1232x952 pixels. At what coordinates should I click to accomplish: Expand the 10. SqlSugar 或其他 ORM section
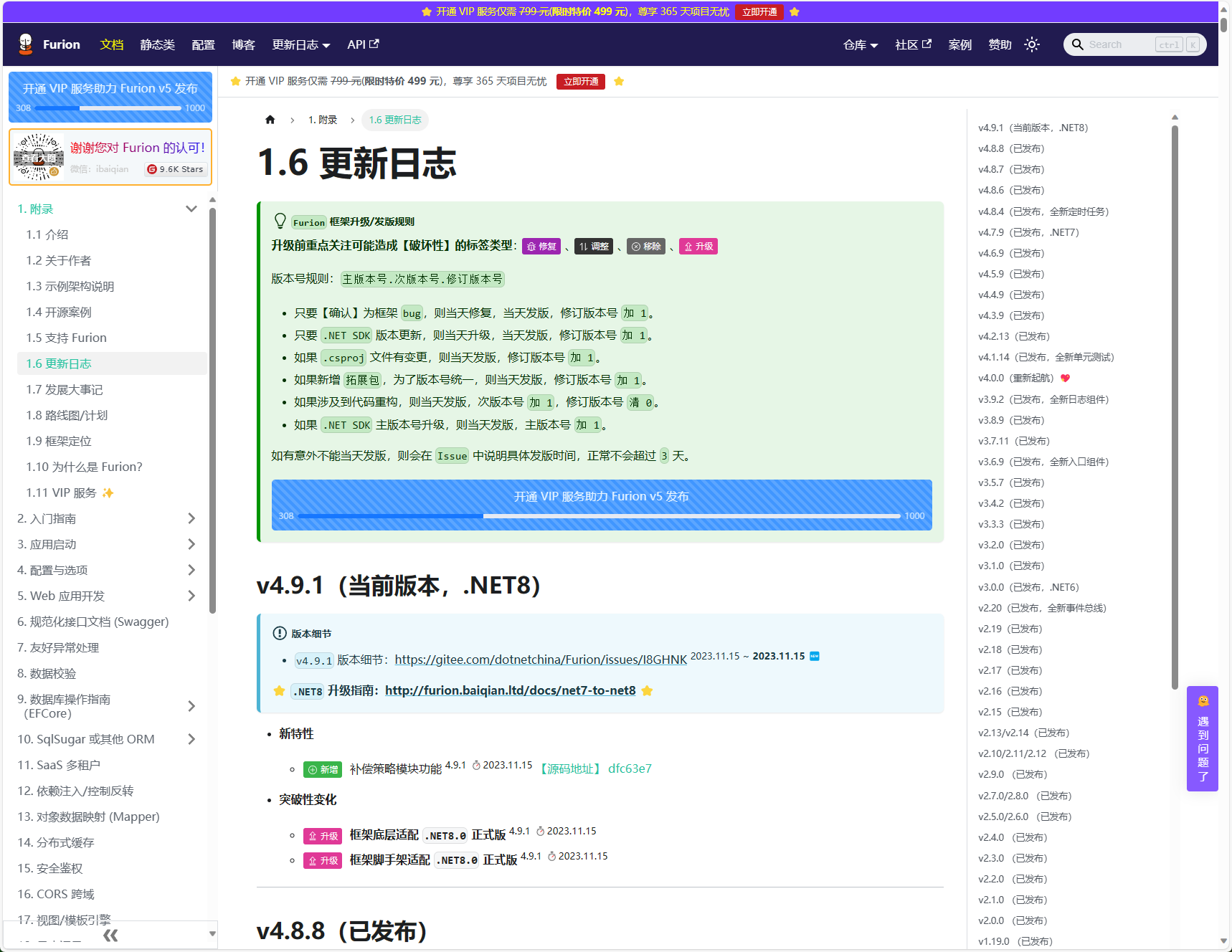[x=191, y=739]
